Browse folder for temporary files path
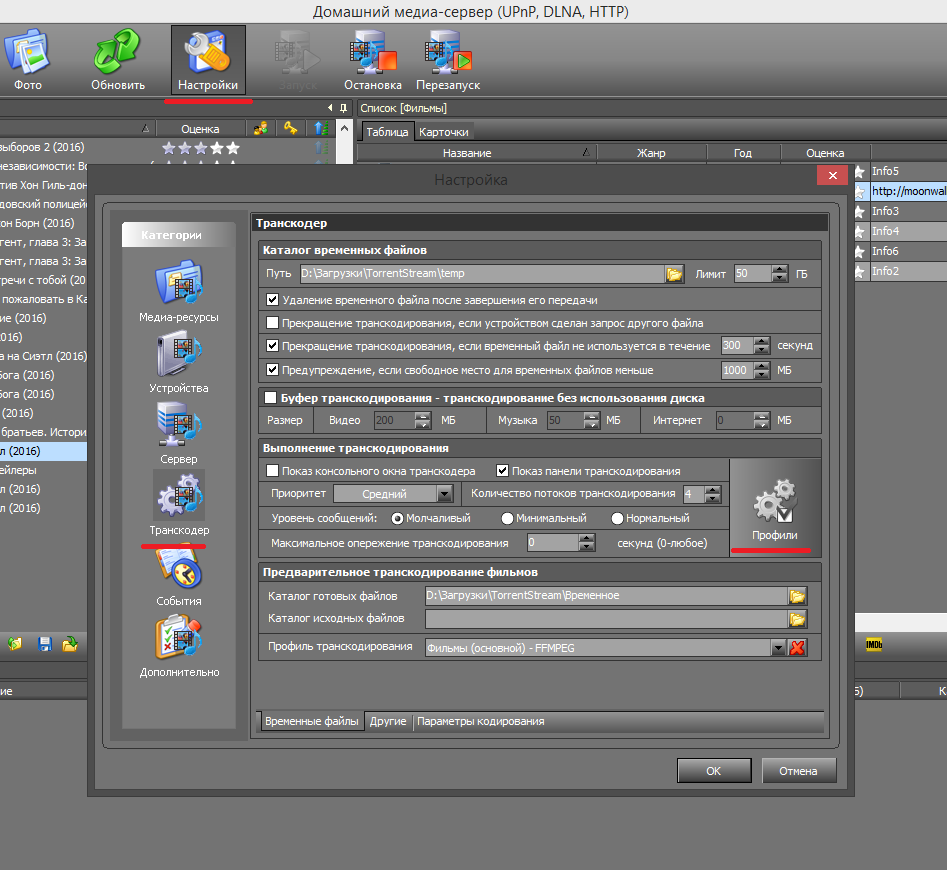Viewport: 947px width, 870px height. [x=675, y=274]
